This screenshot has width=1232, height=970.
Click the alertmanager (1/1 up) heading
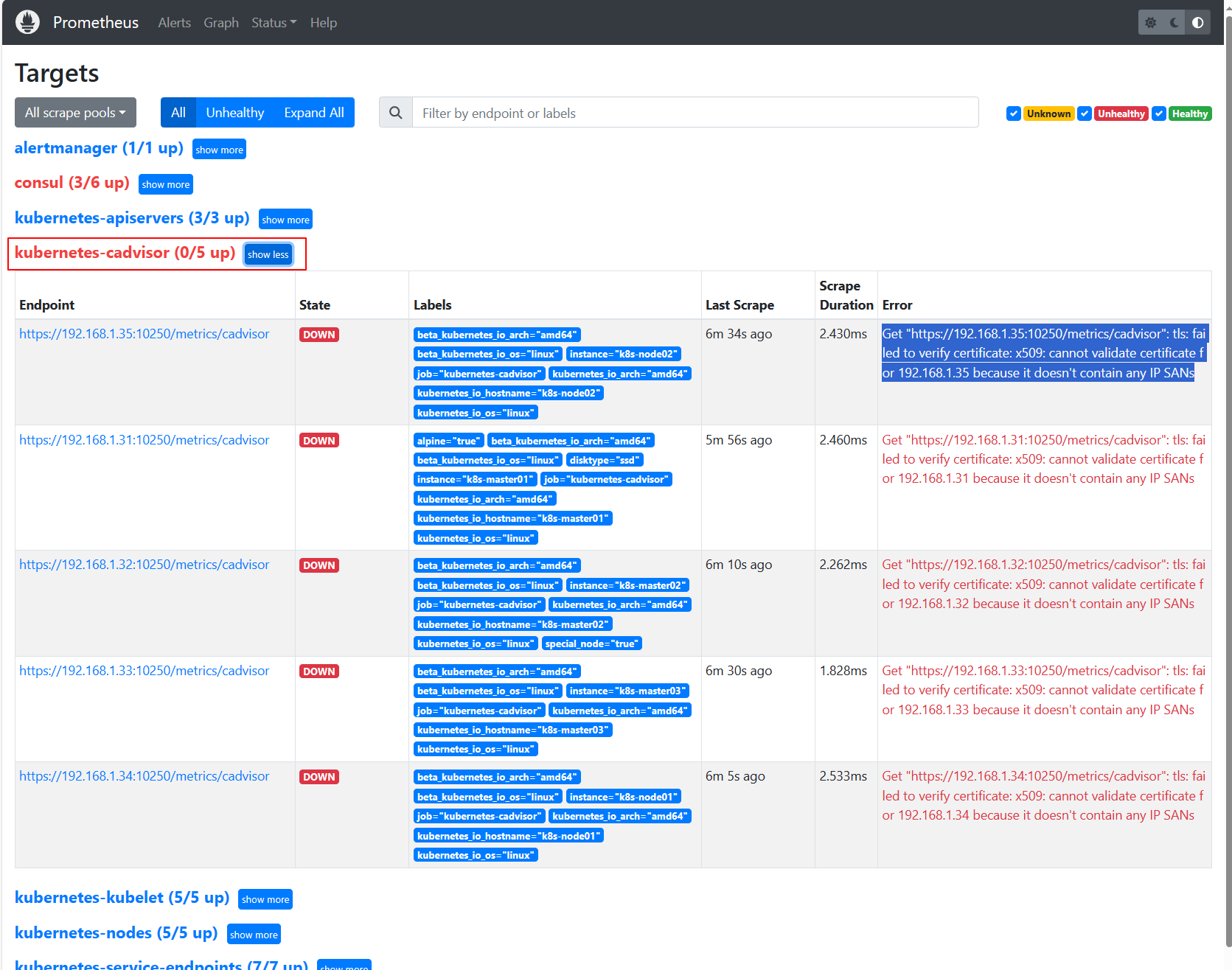[x=99, y=148]
